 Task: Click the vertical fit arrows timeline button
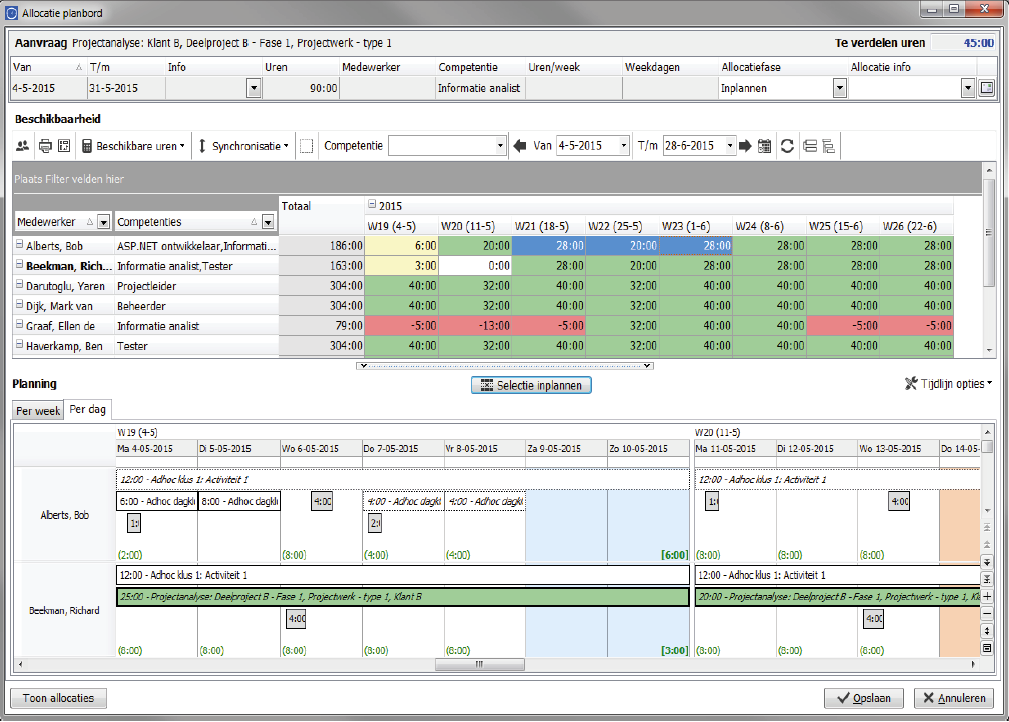(x=987, y=631)
